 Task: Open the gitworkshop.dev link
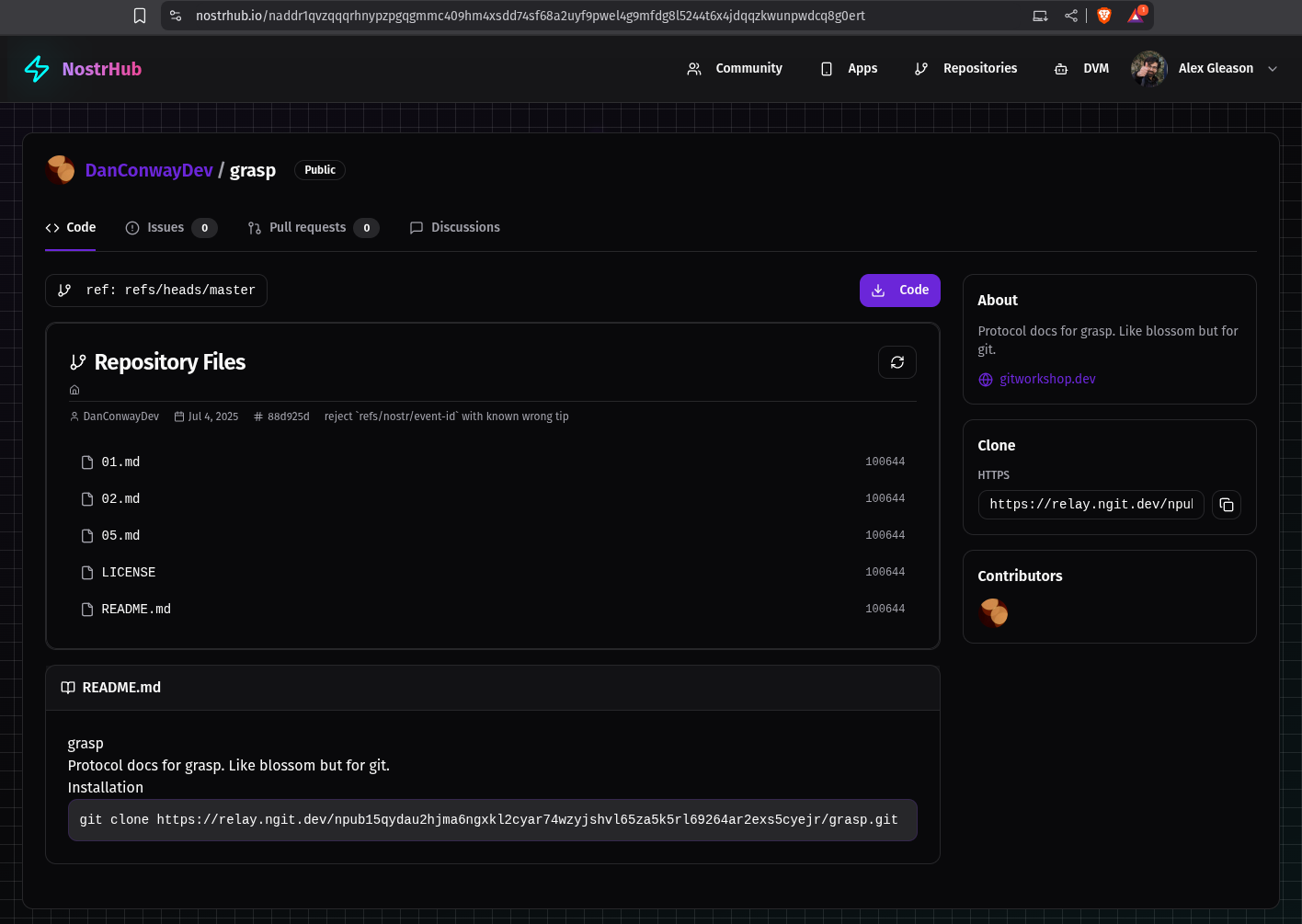coord(1046,379)
